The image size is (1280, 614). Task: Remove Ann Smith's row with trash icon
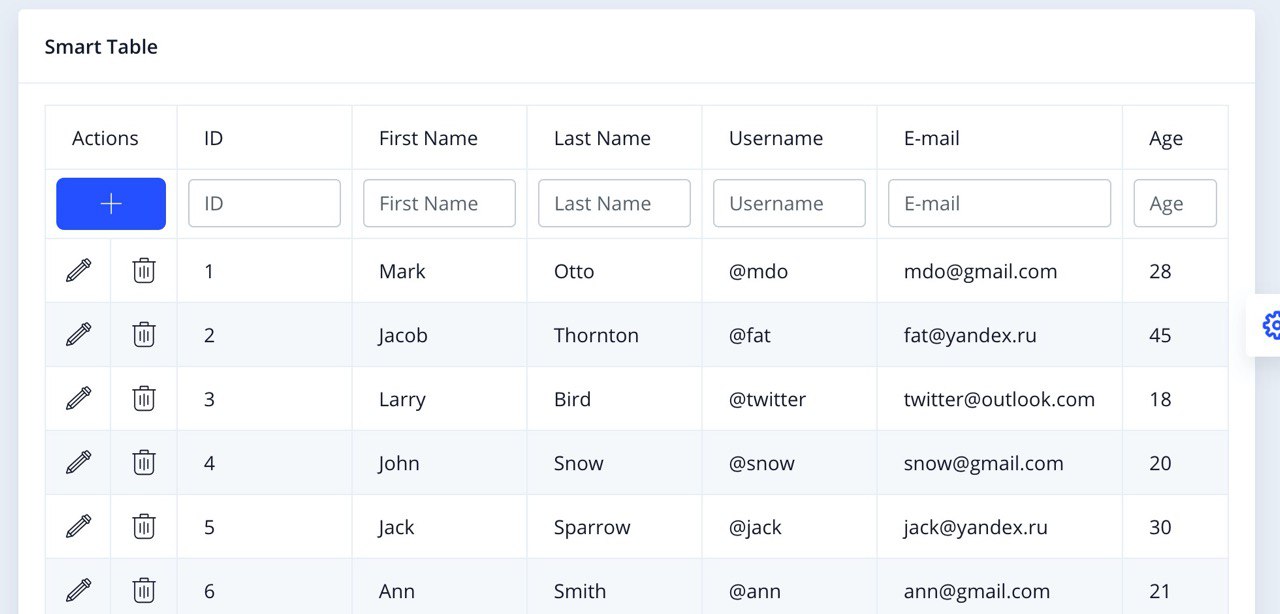pyautogui.click(x=144, y=590)
